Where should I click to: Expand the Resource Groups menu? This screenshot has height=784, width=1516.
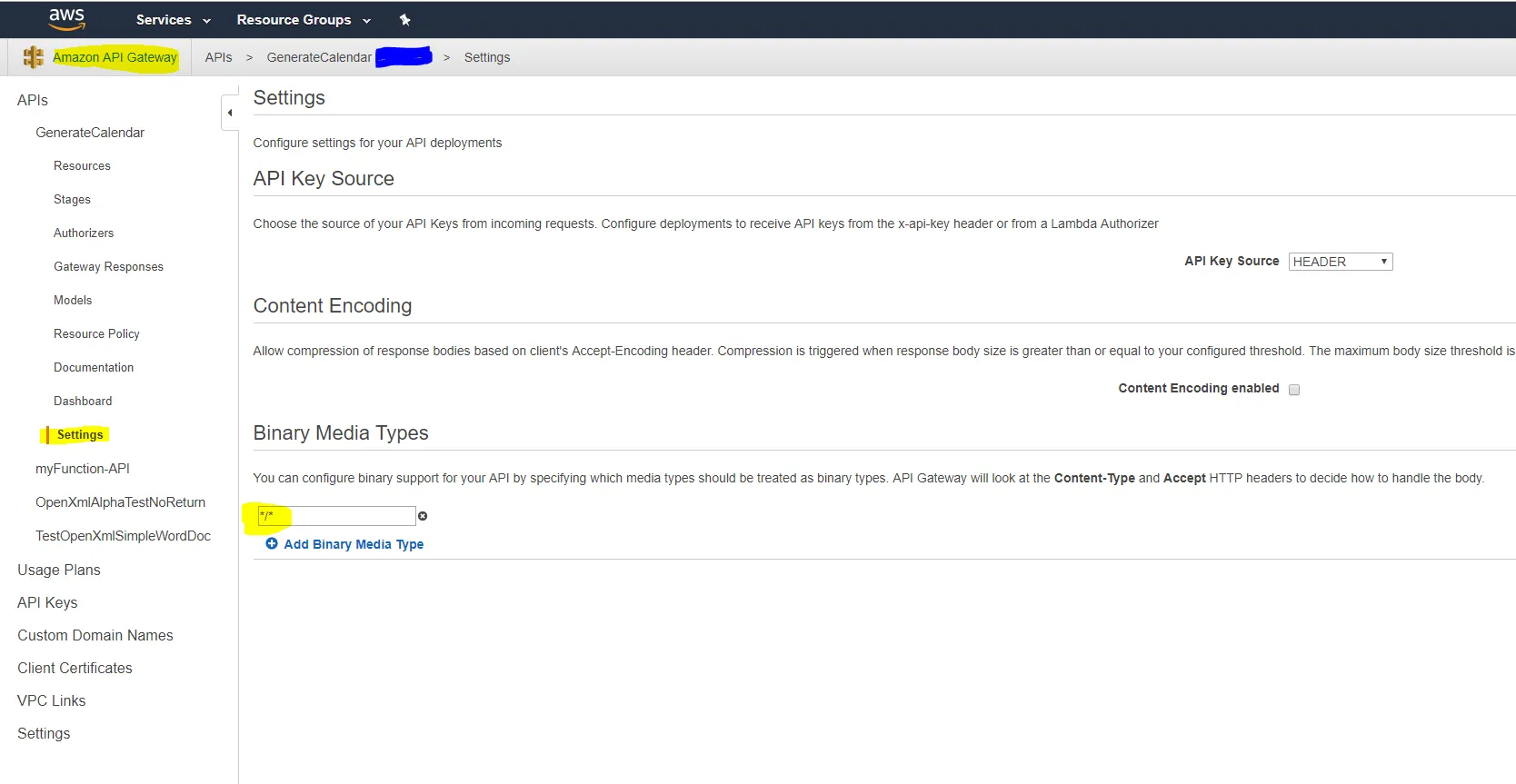(304, 20)
